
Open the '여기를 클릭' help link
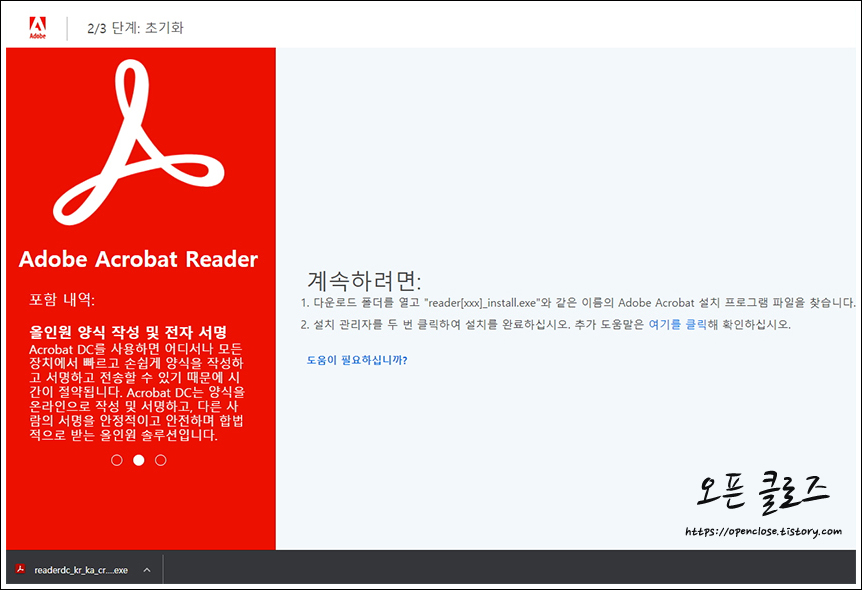677,324
